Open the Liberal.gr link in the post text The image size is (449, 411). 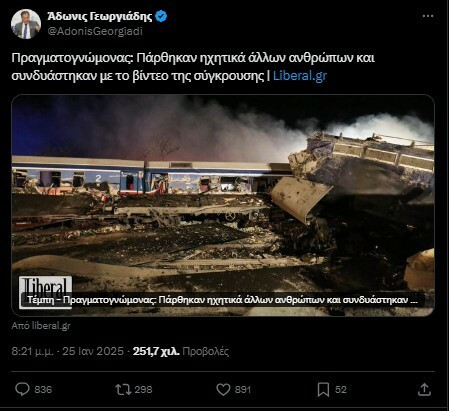[300, 76]
